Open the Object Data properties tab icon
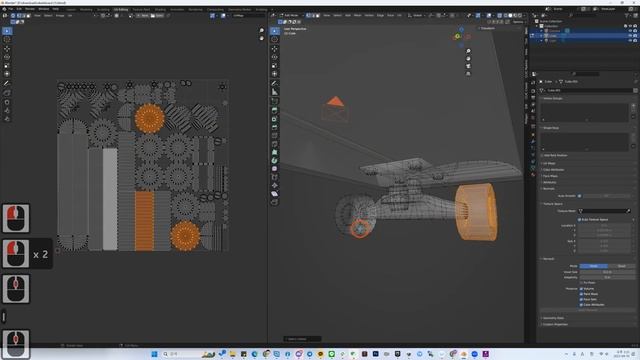 tap(533, 168)
